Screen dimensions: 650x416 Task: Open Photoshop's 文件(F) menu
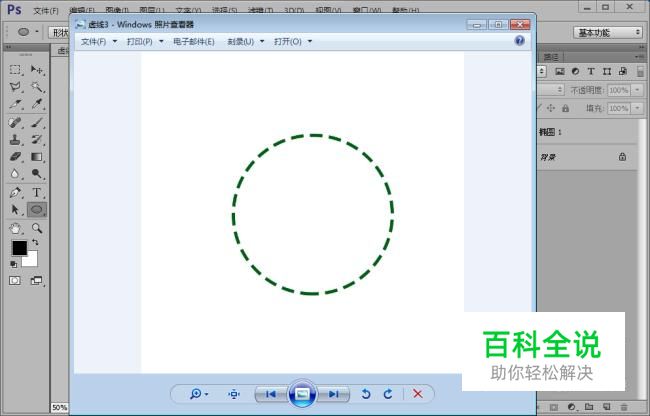tap(46, 11)
